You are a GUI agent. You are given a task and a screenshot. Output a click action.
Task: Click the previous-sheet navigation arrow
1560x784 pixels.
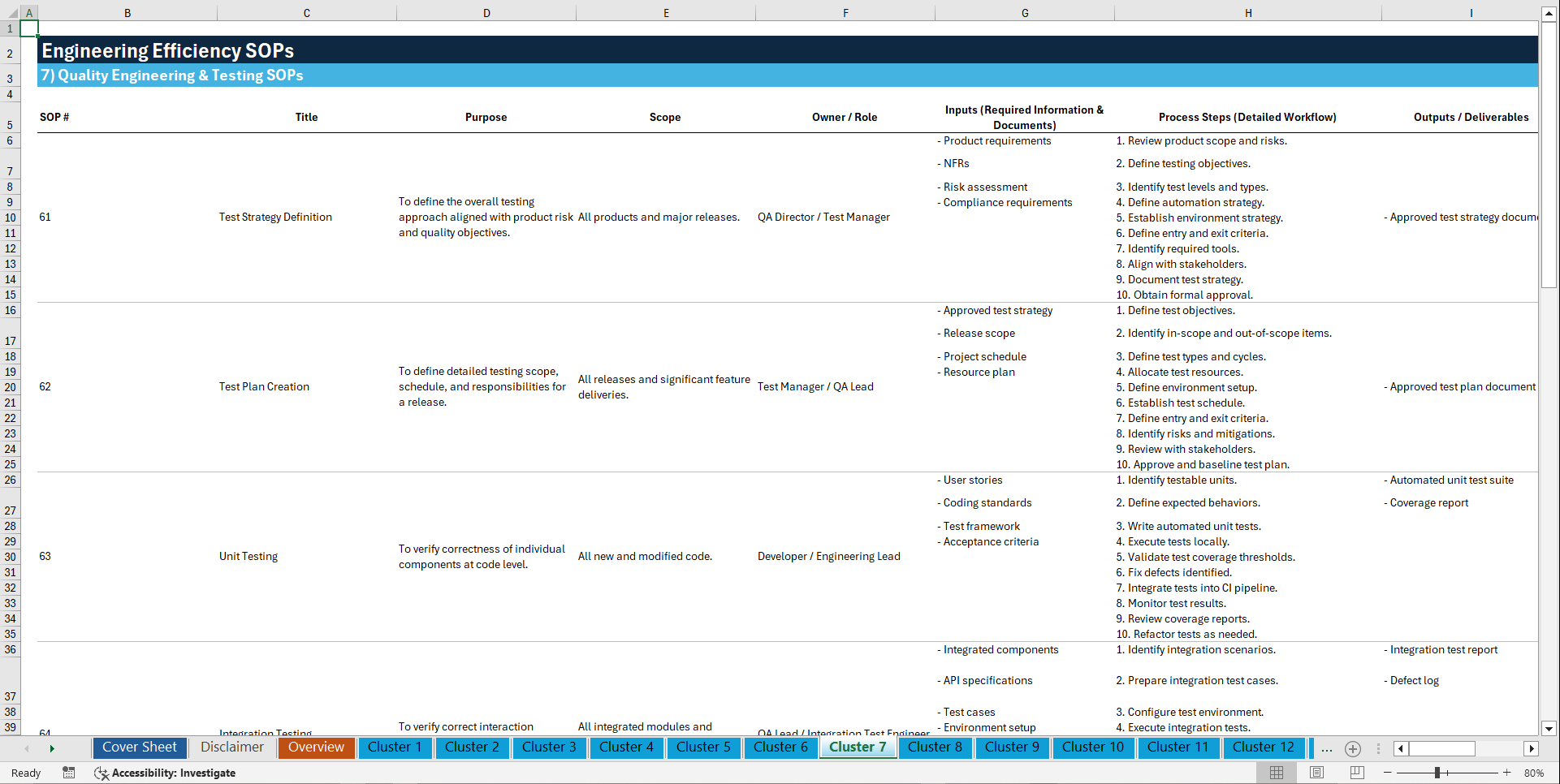pyautogui.click(x=27, y=747)
